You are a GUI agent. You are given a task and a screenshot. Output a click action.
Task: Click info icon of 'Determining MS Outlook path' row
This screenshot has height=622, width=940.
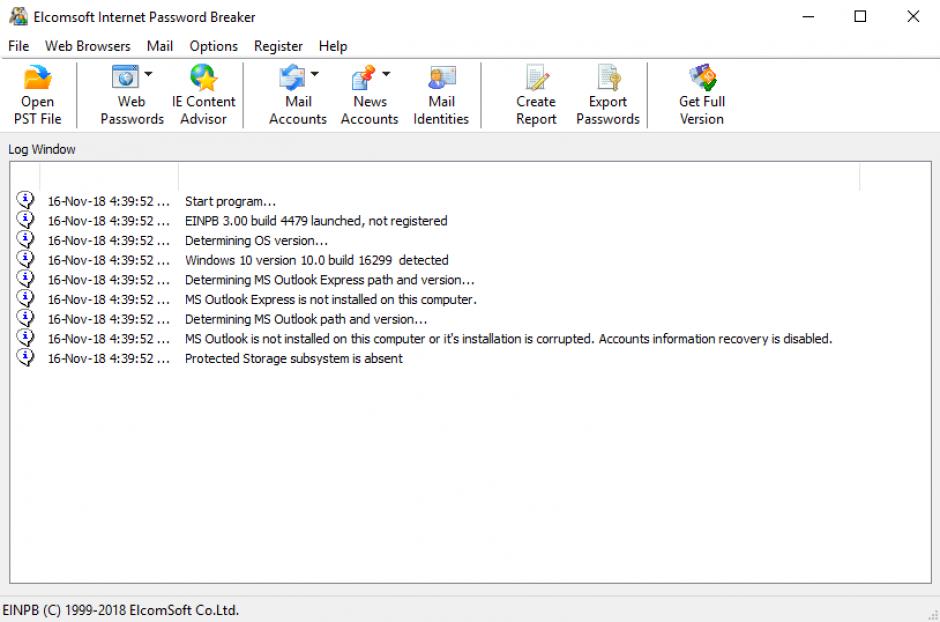[x=25, y=318]
